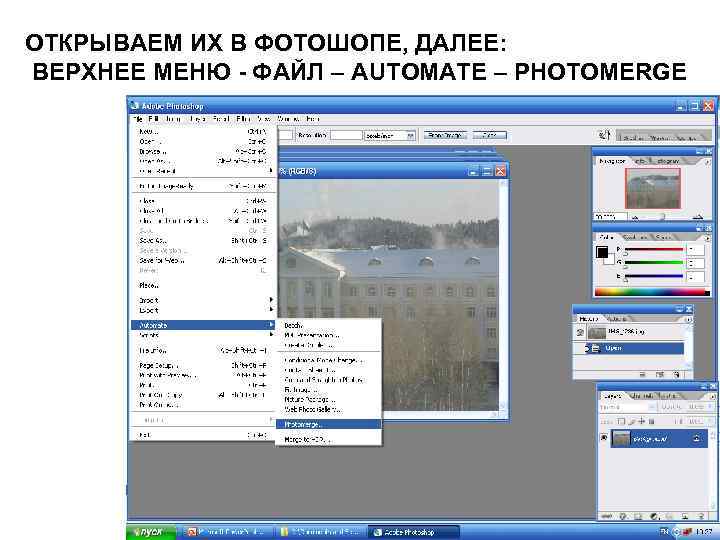
Task: Create new document from current History state
Action: [x=642, y=375]
